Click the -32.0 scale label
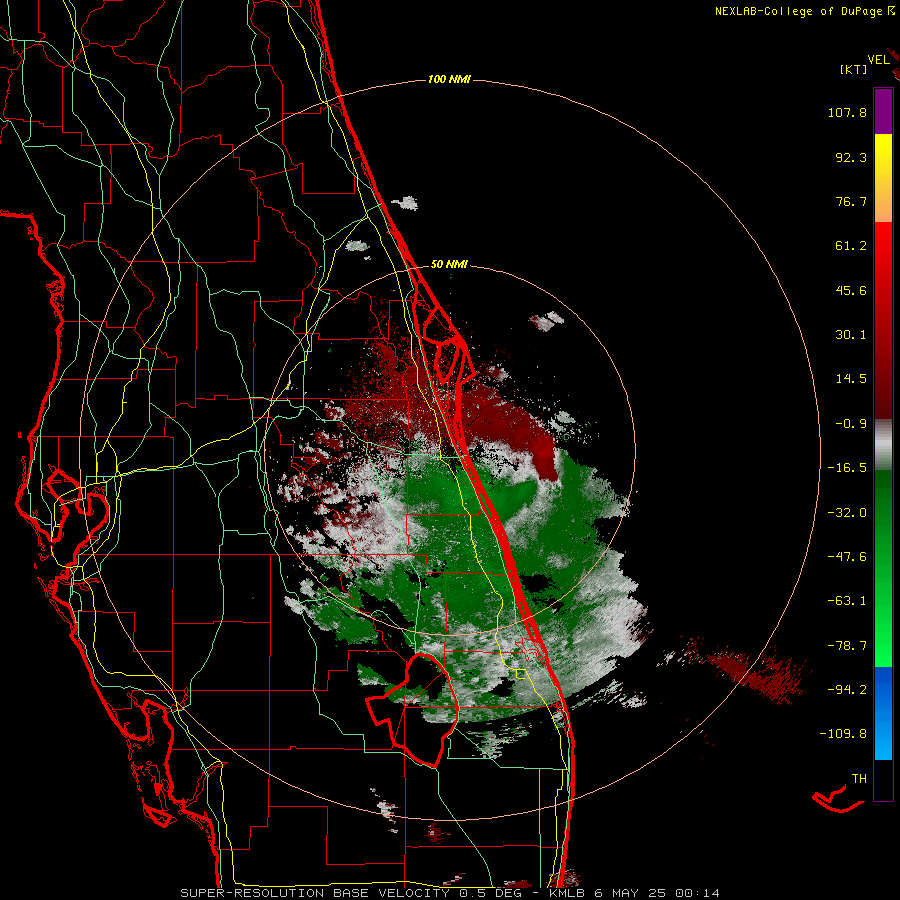This screenshot has height=900, width=900. coord(847,513)
